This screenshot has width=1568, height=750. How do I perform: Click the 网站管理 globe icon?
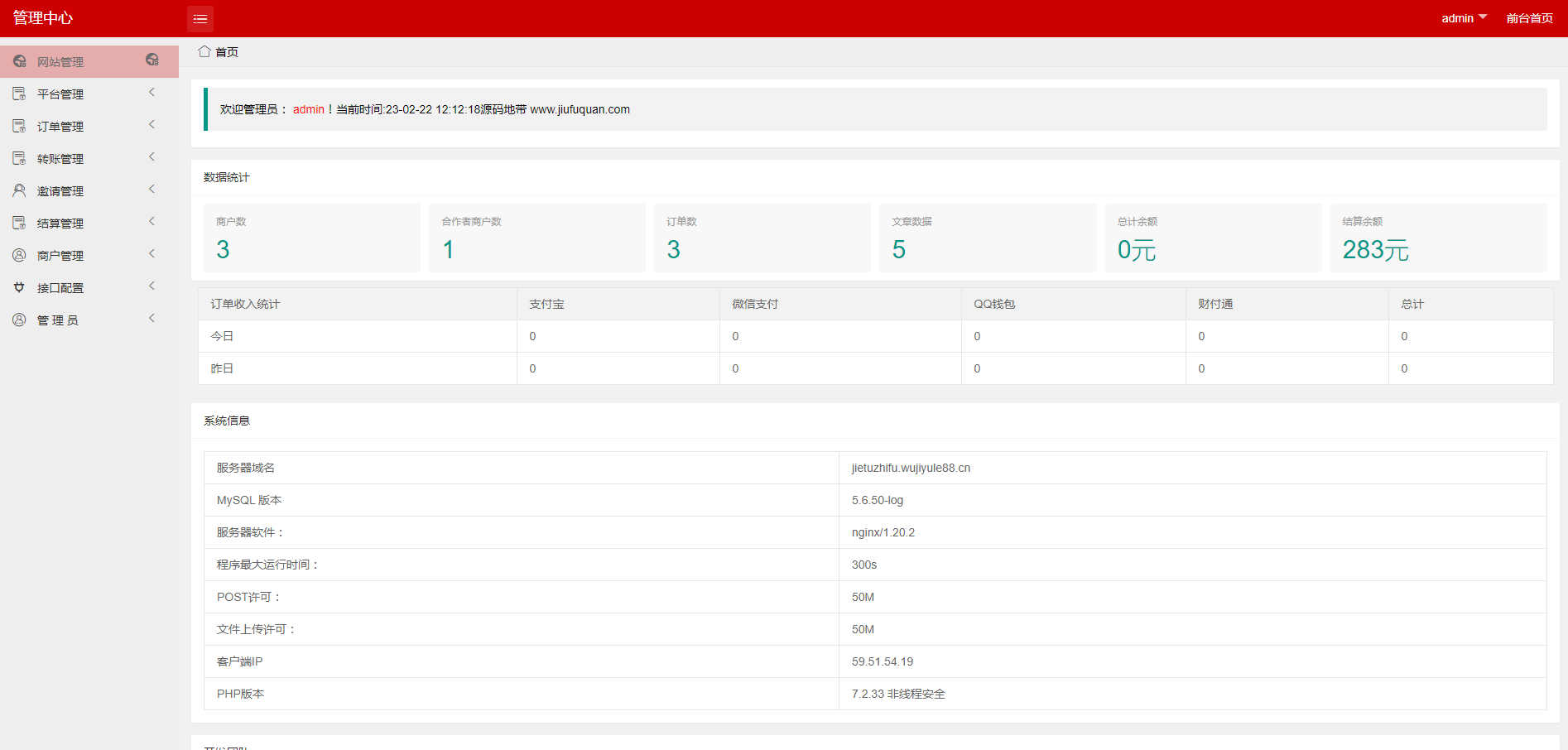20,61
